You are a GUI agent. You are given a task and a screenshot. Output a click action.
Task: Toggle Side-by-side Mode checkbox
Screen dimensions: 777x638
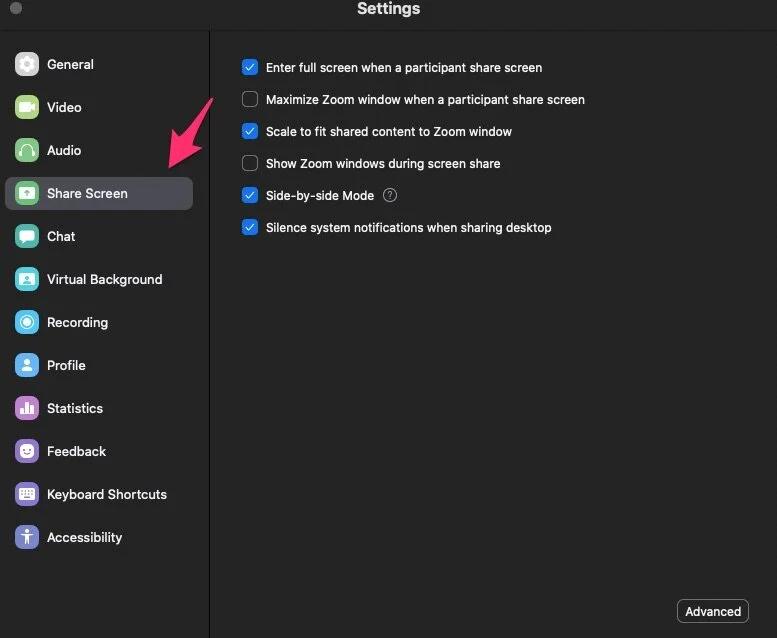click(250, 195)
